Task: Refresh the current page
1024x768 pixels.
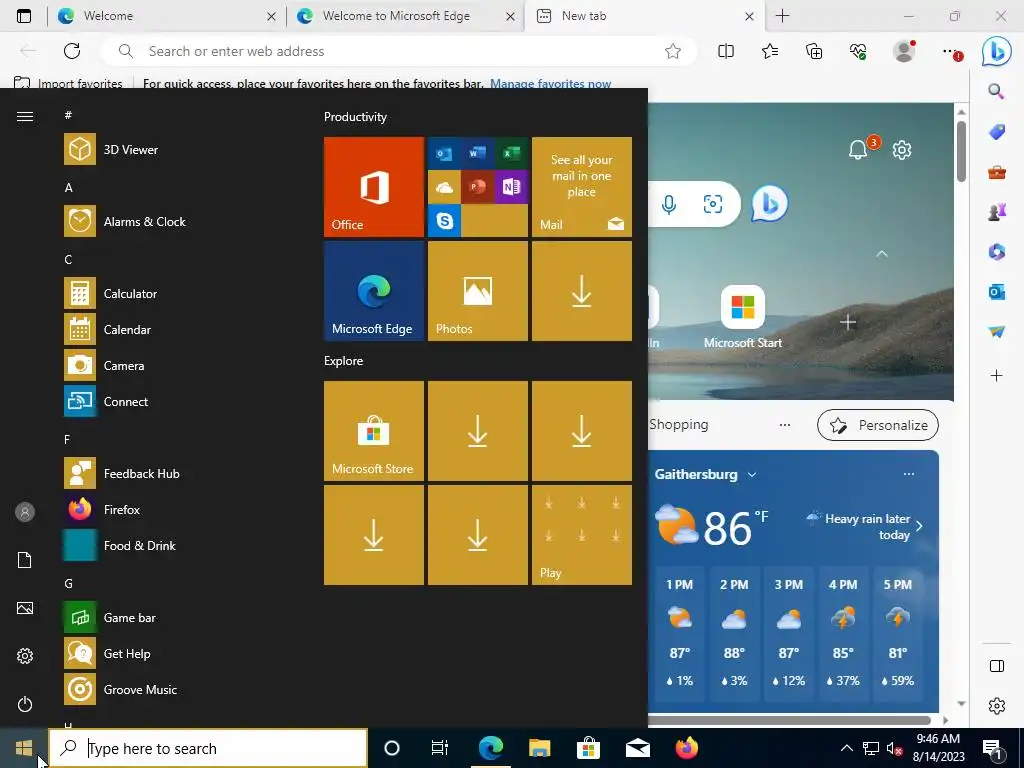Action: 72,51
